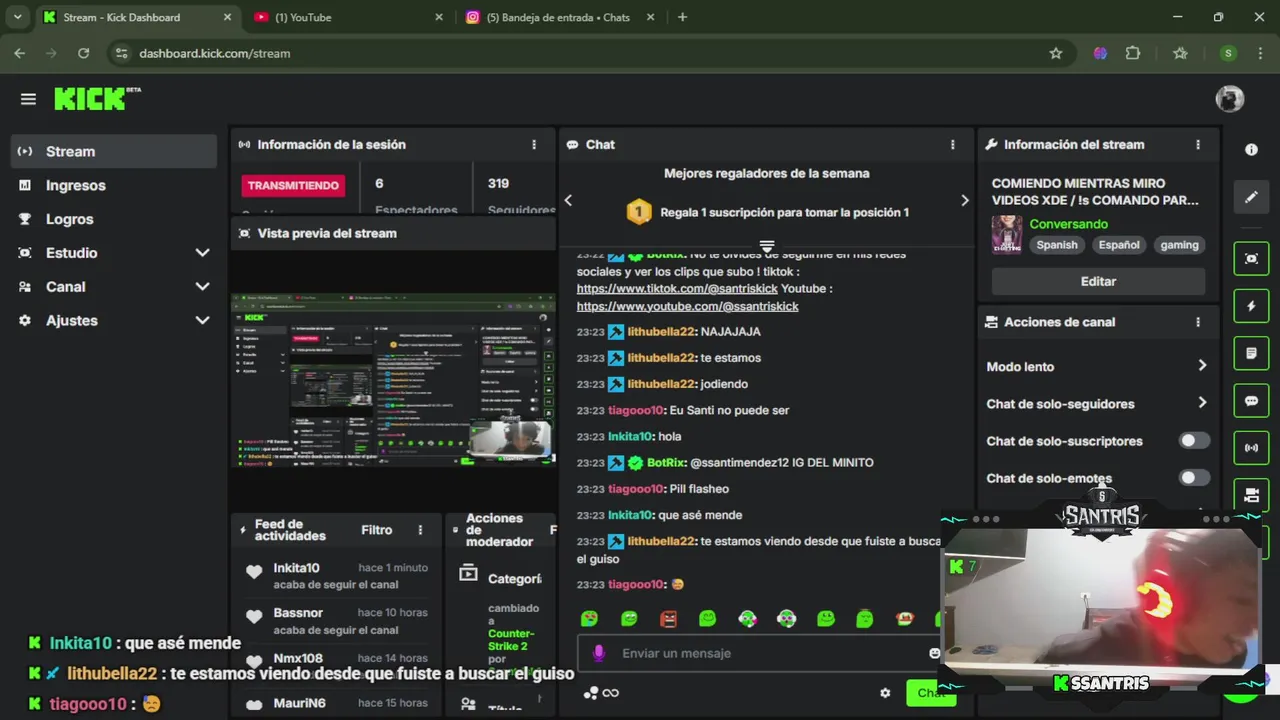
Task: Open the emoji picker in message box
Action: [934, 653]
